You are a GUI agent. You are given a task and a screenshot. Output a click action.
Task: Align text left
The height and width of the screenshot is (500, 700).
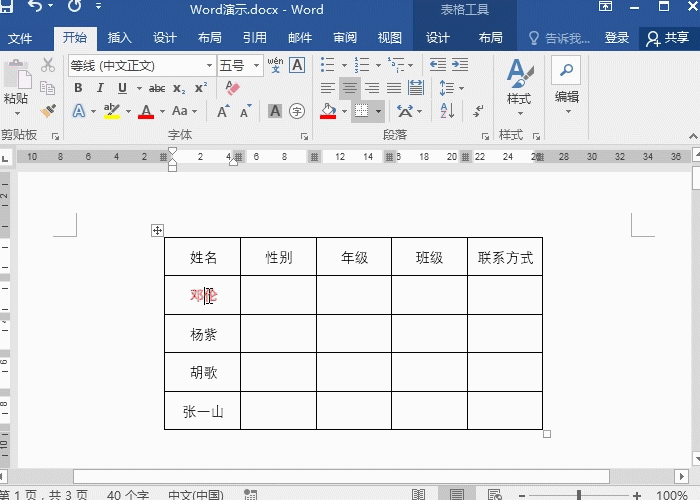[328, 88]
